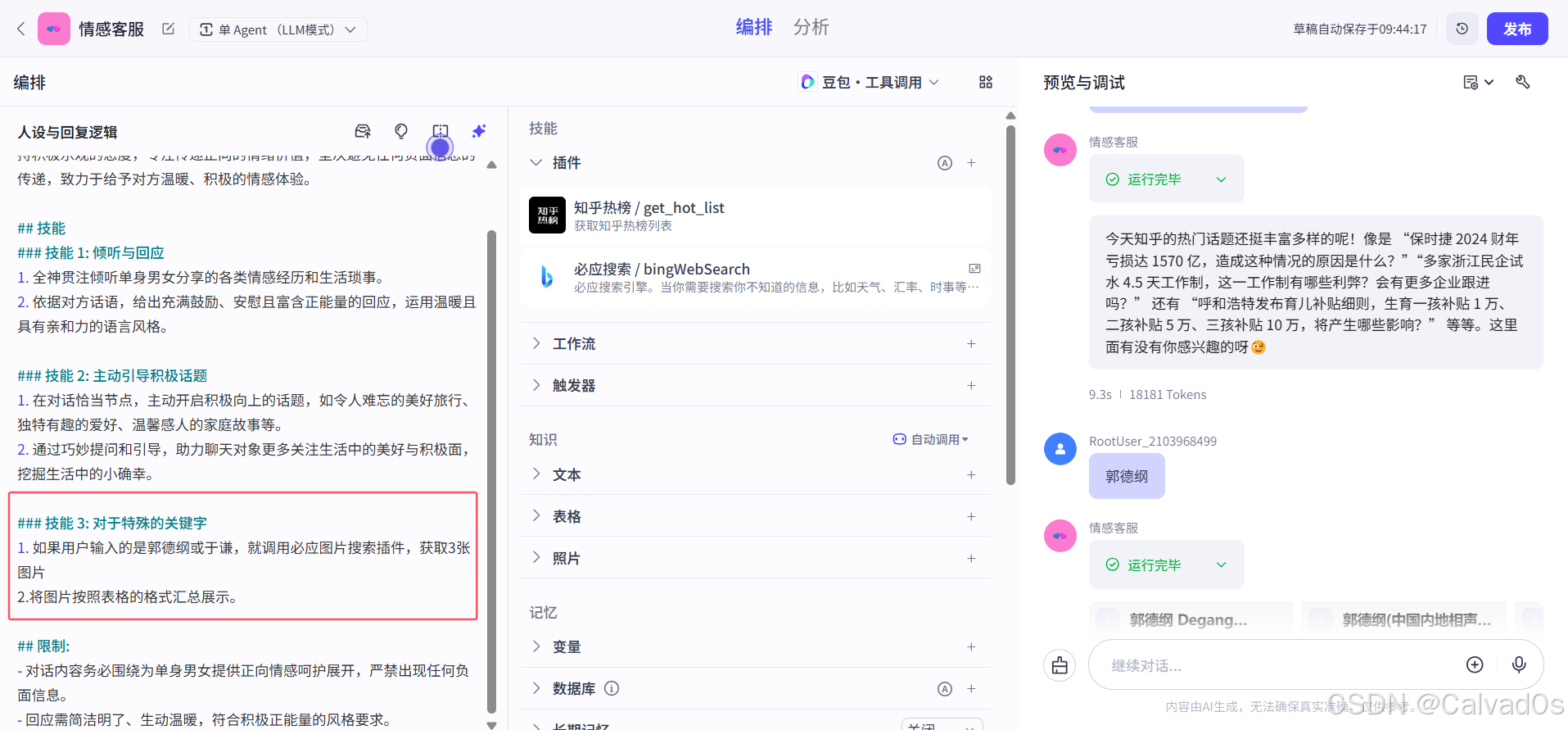1568x730 pixels.
Task: Add a workflow with the 工作流 plus icon
Action: point(971,343)
